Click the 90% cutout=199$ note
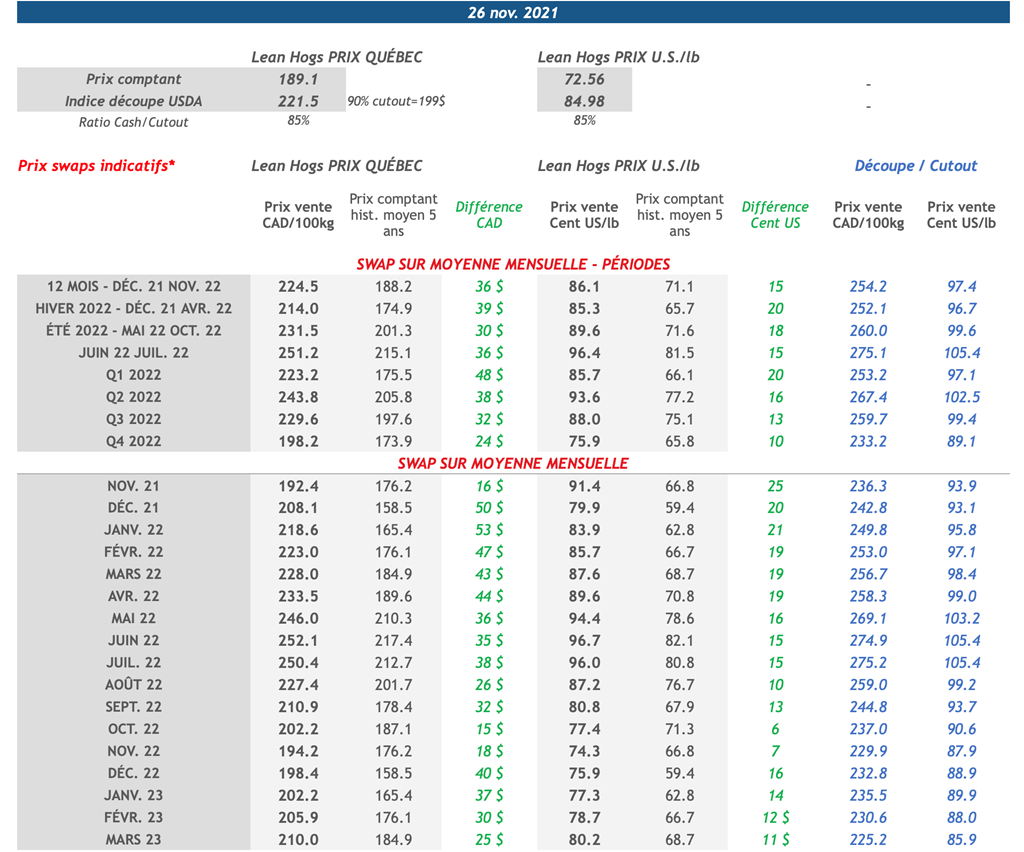The height and width of the screenshot is (852, 1024). [x=396, y=102]
